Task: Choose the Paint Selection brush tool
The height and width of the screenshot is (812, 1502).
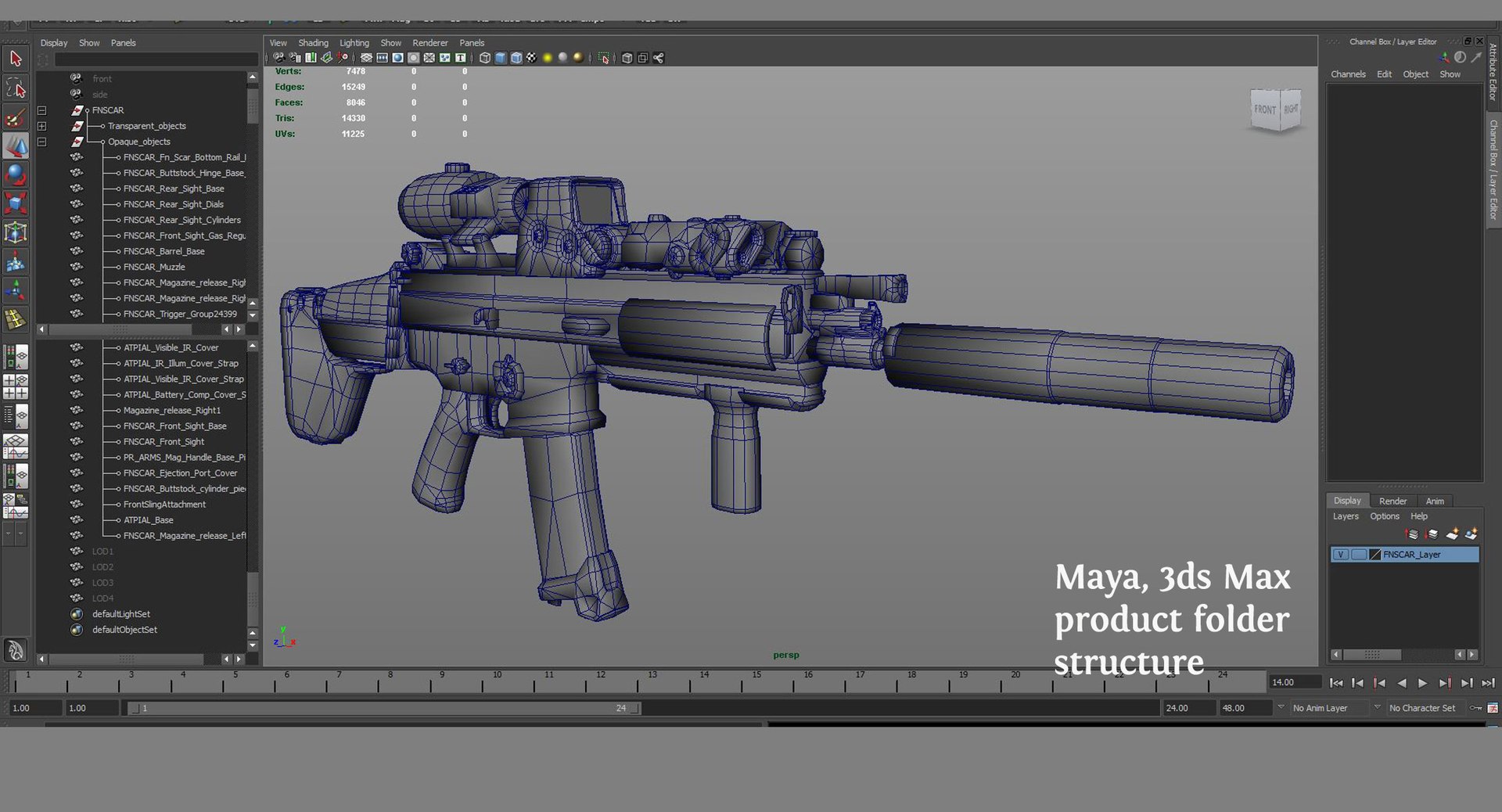Action: [16, 117]
